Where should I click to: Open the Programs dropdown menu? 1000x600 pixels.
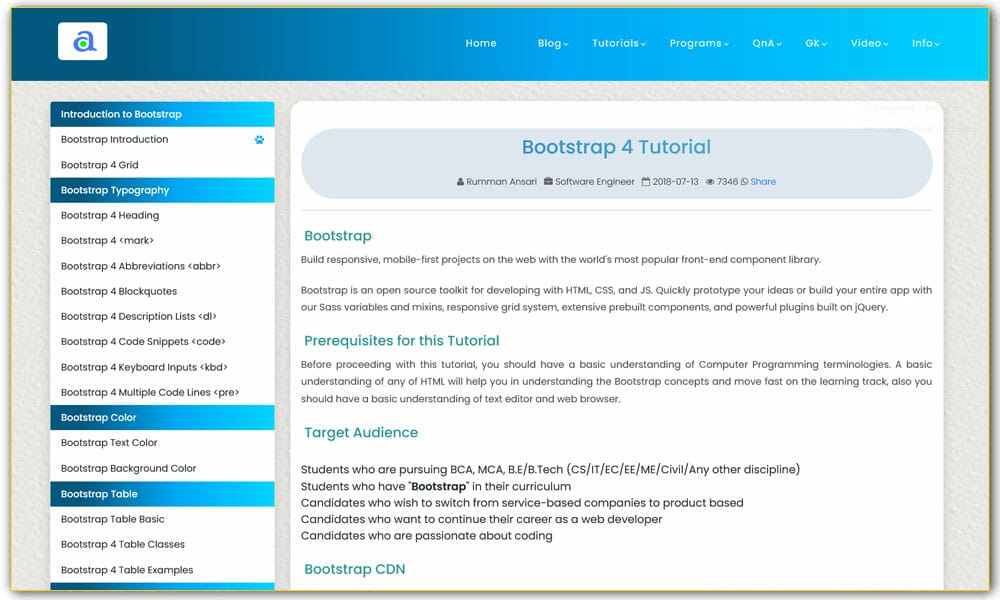point(699,43)
